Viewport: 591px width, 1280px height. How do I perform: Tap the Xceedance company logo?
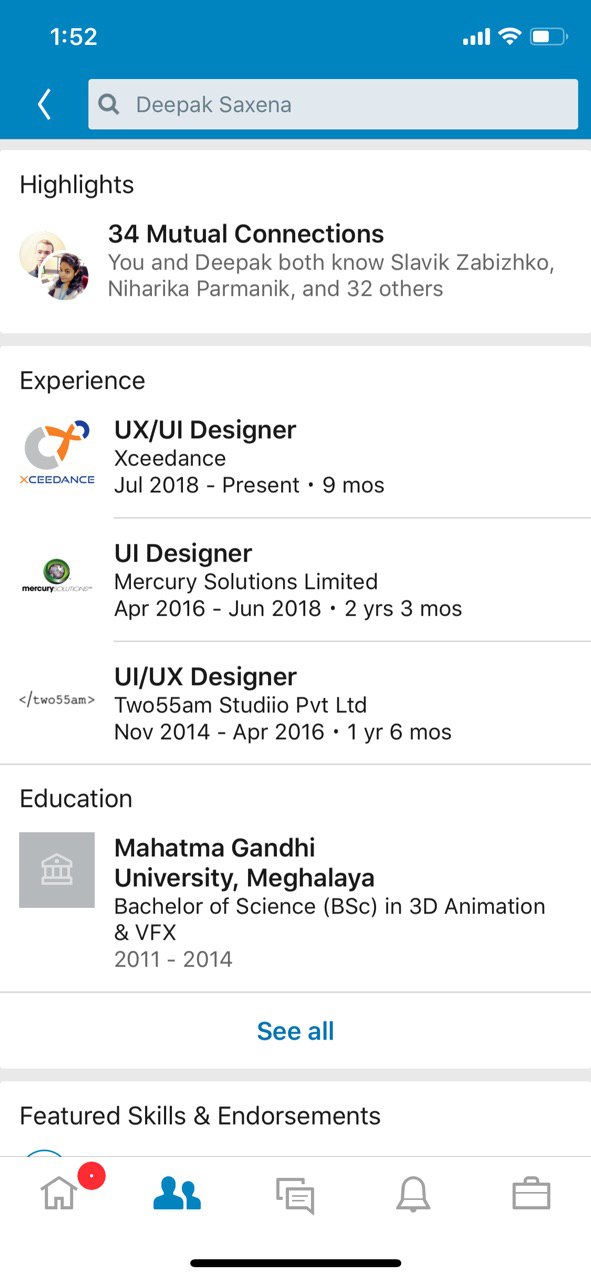point(57,453)
